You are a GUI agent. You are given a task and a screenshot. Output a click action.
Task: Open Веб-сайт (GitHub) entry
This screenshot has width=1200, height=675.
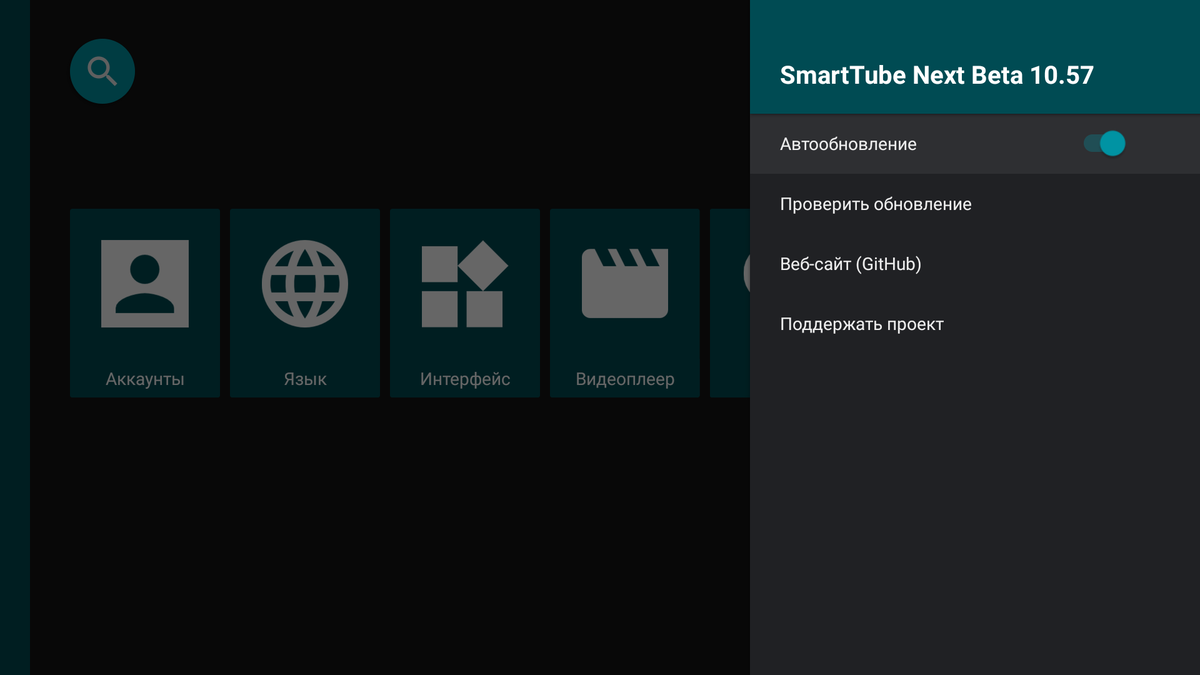[975, 264]
